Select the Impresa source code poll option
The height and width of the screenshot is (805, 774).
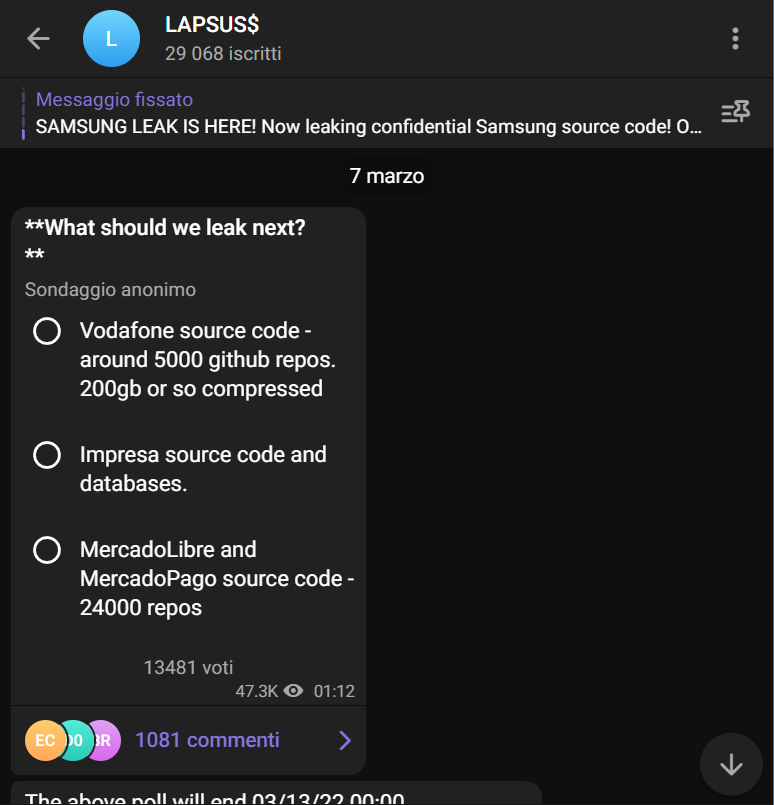coord(47,456)
